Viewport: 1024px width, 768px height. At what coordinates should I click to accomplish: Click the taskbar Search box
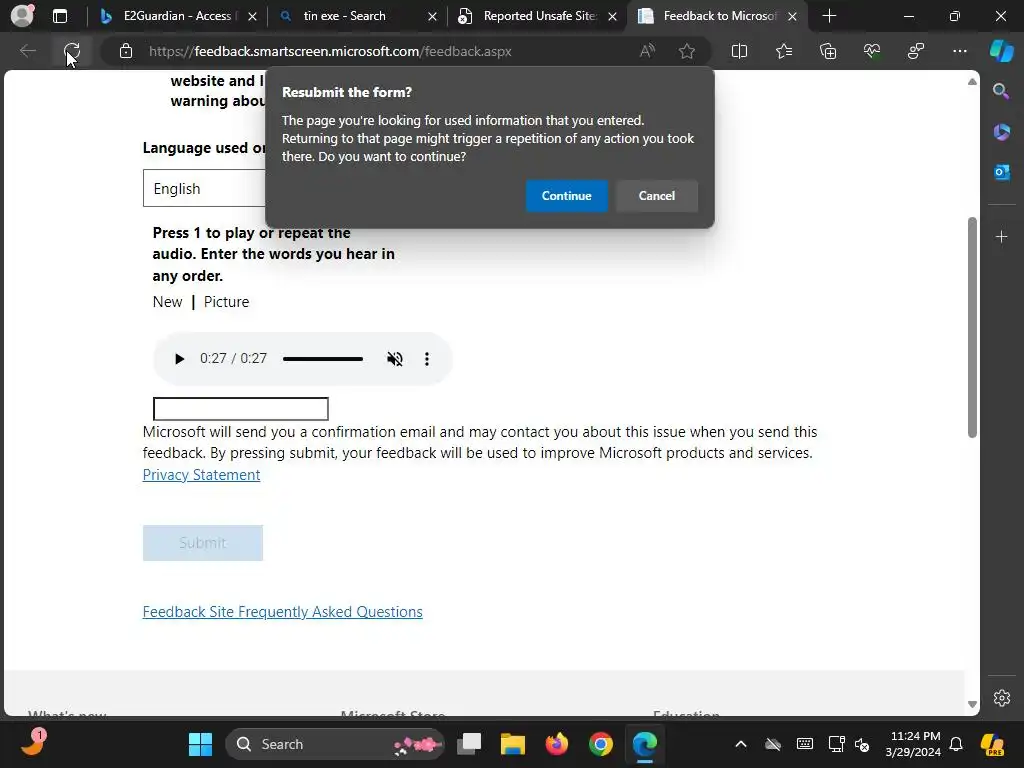tap(335, 744)
